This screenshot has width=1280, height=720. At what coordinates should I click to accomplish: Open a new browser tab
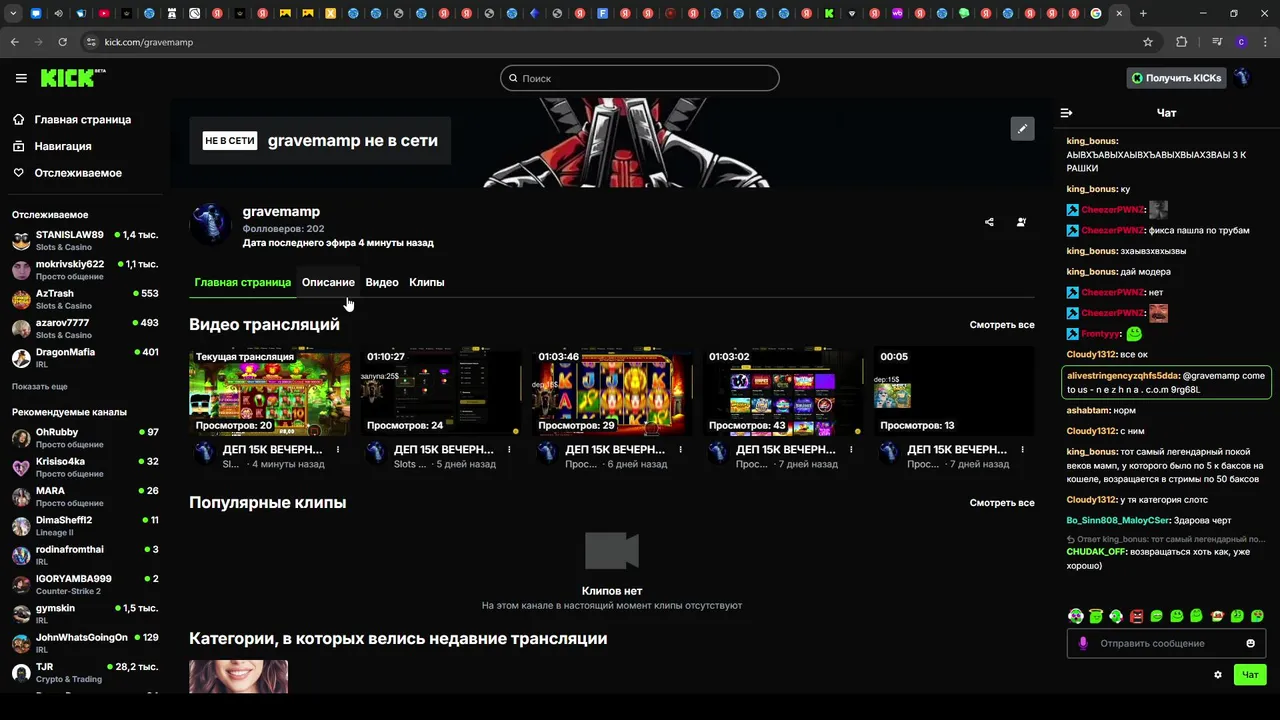(1143, 14)
